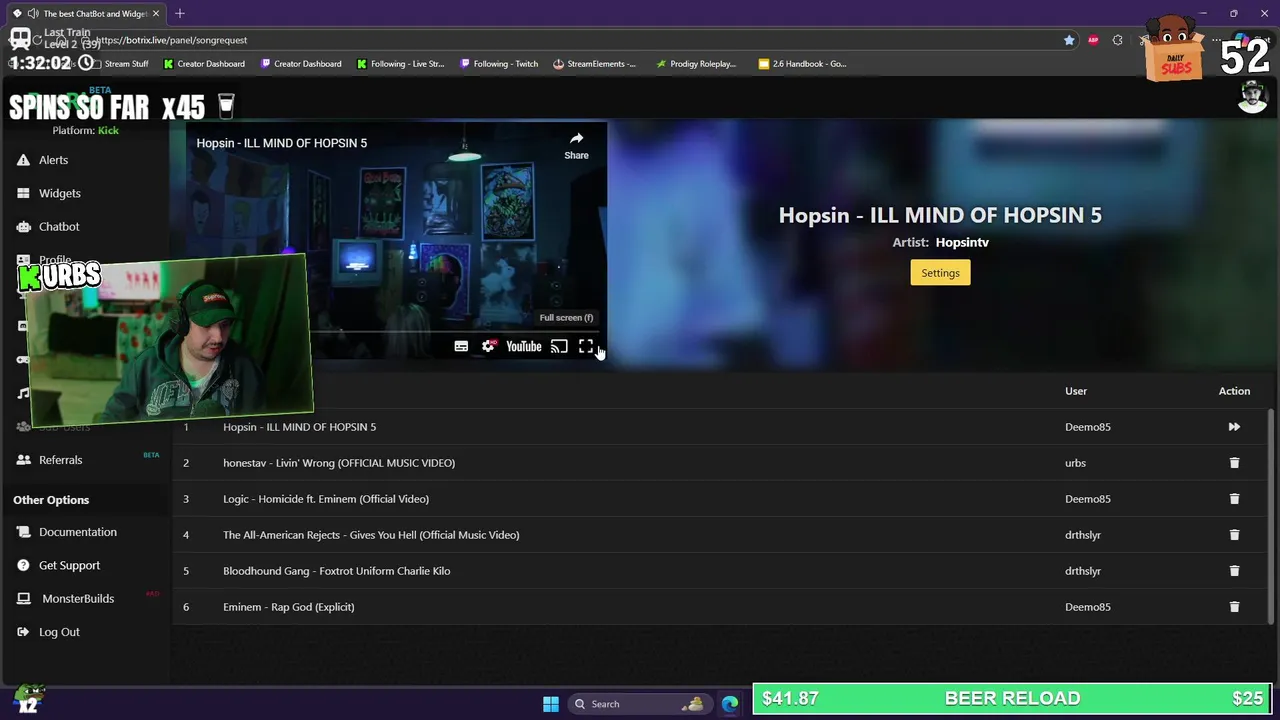The image size is (1280, 720).
Task: Remove Eminem - Rap God from queue
Action: click(1234, 607)
